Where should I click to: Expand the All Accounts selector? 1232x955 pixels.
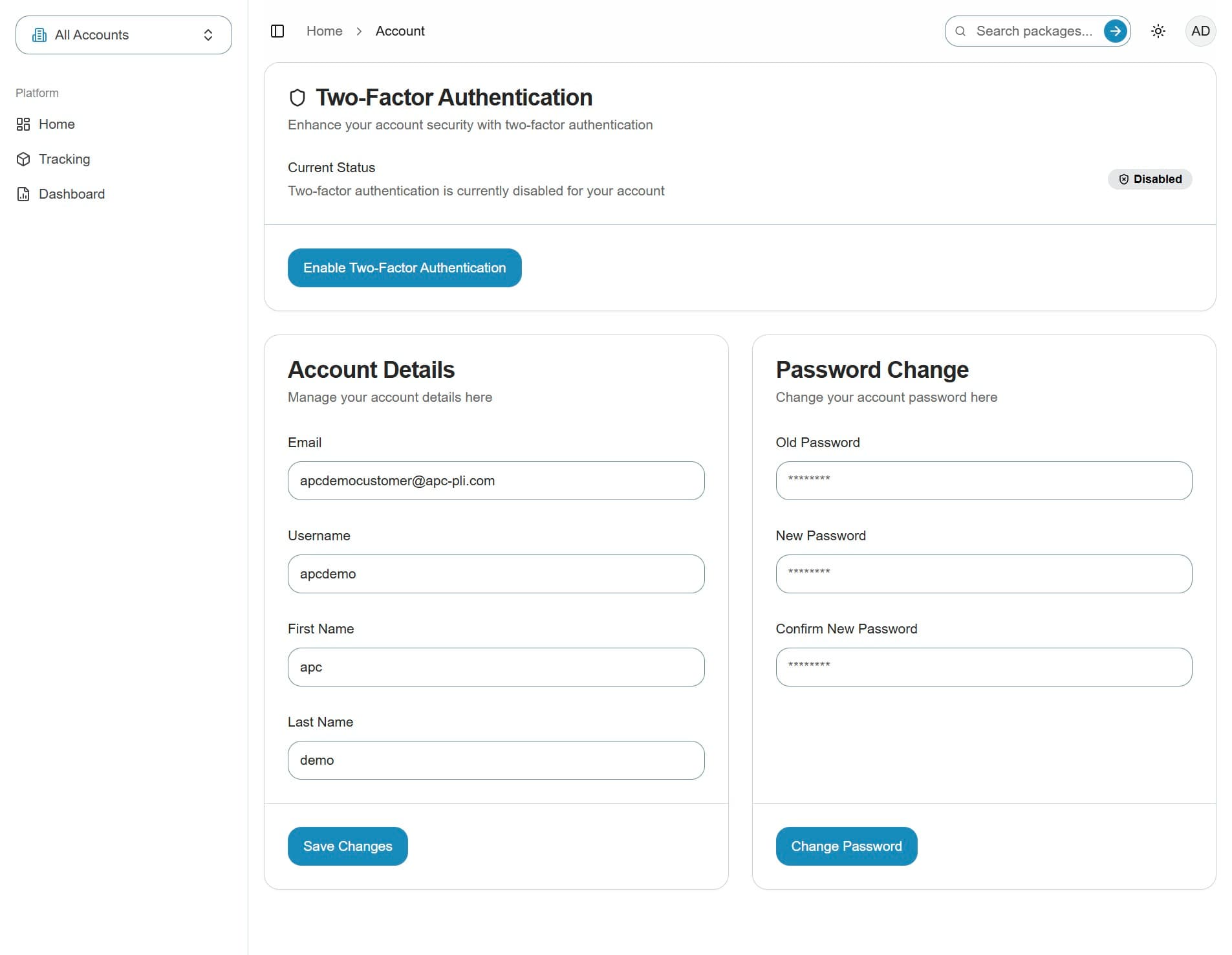tap(124, 35)
